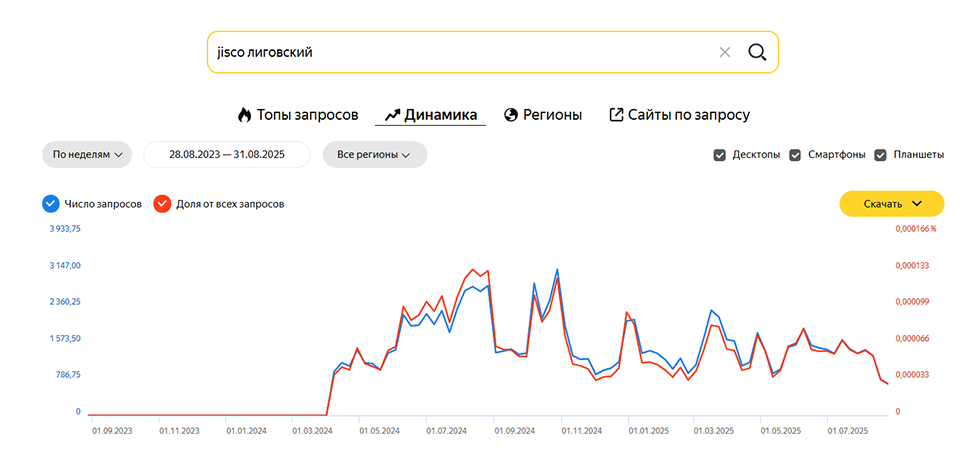Click the 3 933,75 left axis value
This screenshot has height=457, width=960.
(x=65, y=228)
